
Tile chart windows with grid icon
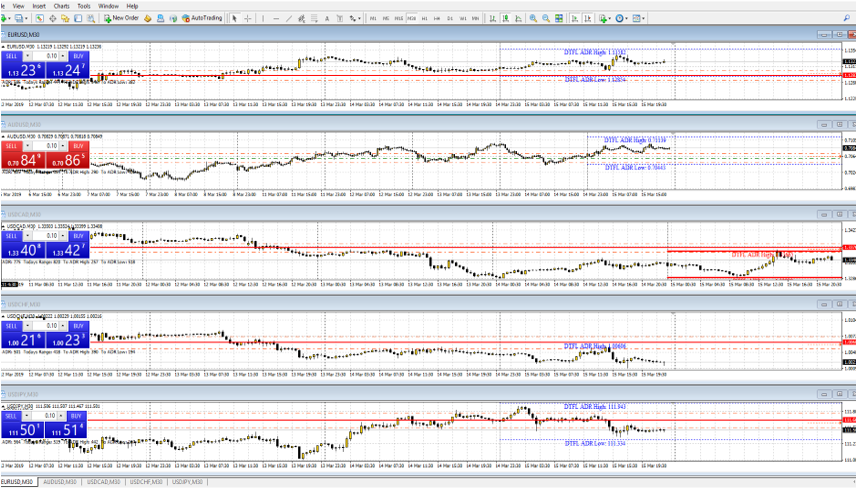coord(559,18)
